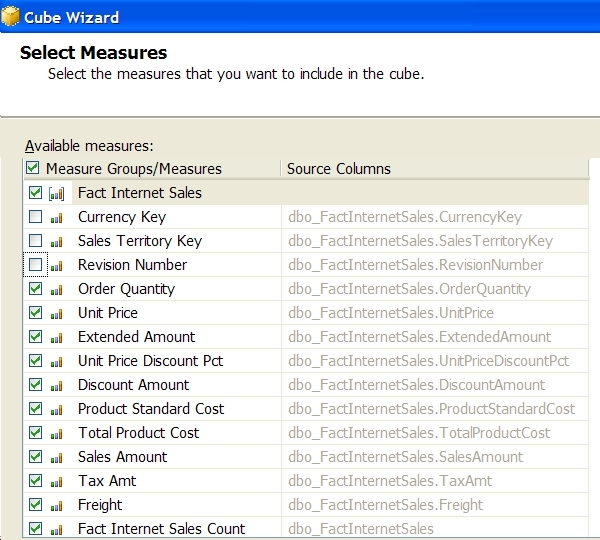Clear the Fact Internet Sales Count checkbox
The width and height of the screenshot is (600, 540).
tap(35, 529)
